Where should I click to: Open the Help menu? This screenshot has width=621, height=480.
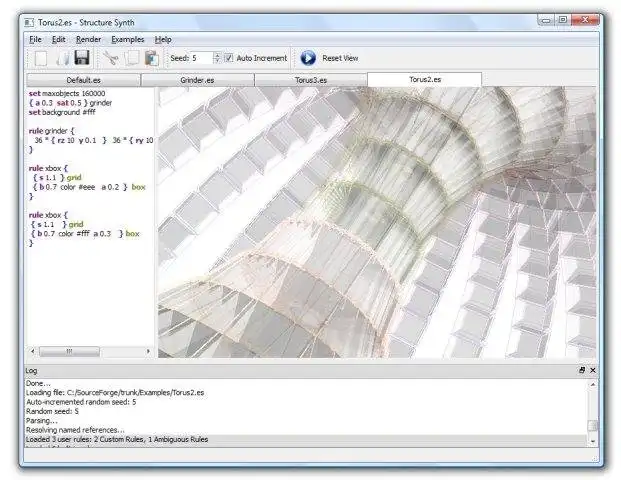click(163, 39)
